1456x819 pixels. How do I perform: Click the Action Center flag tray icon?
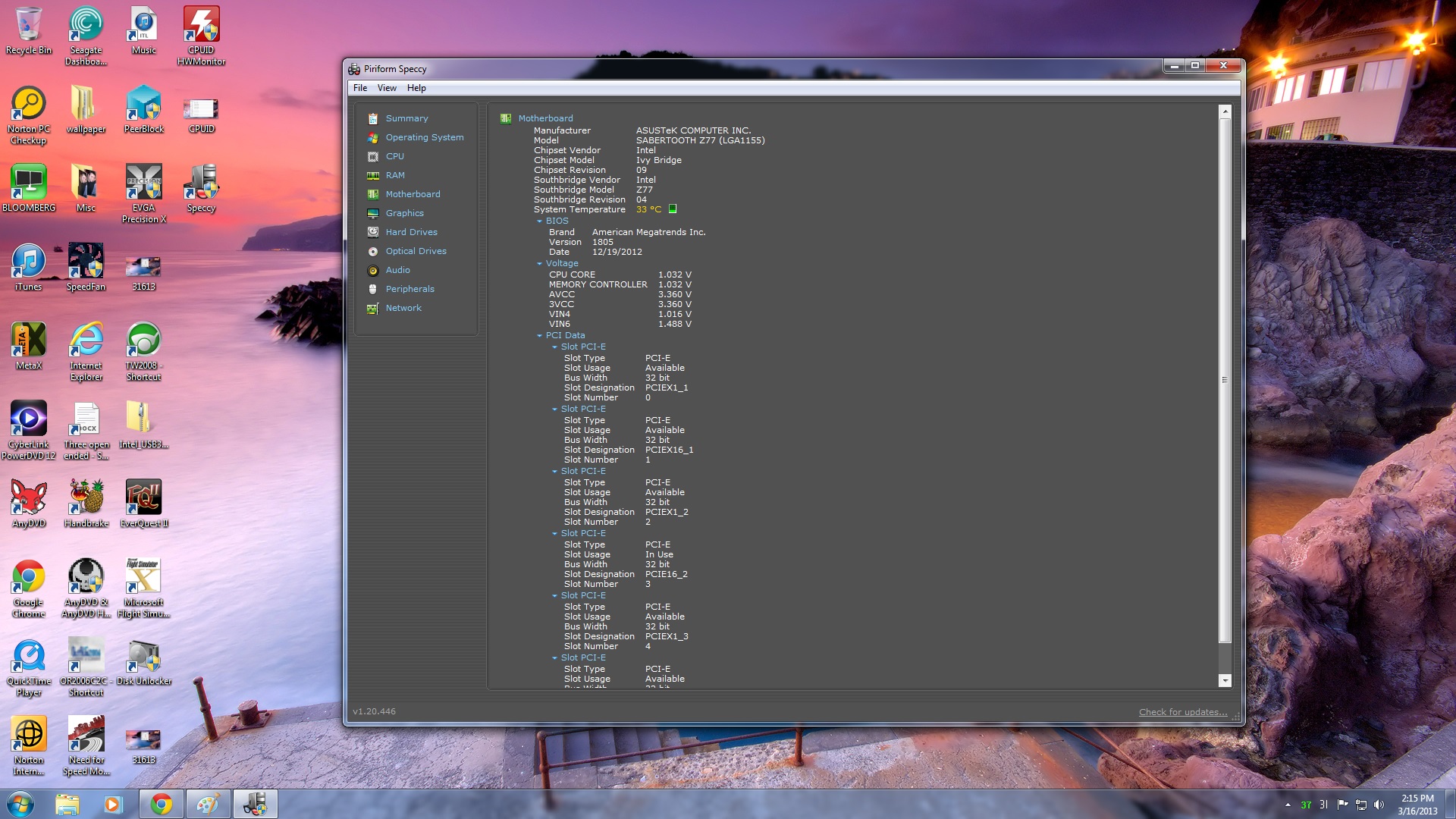1342,805
